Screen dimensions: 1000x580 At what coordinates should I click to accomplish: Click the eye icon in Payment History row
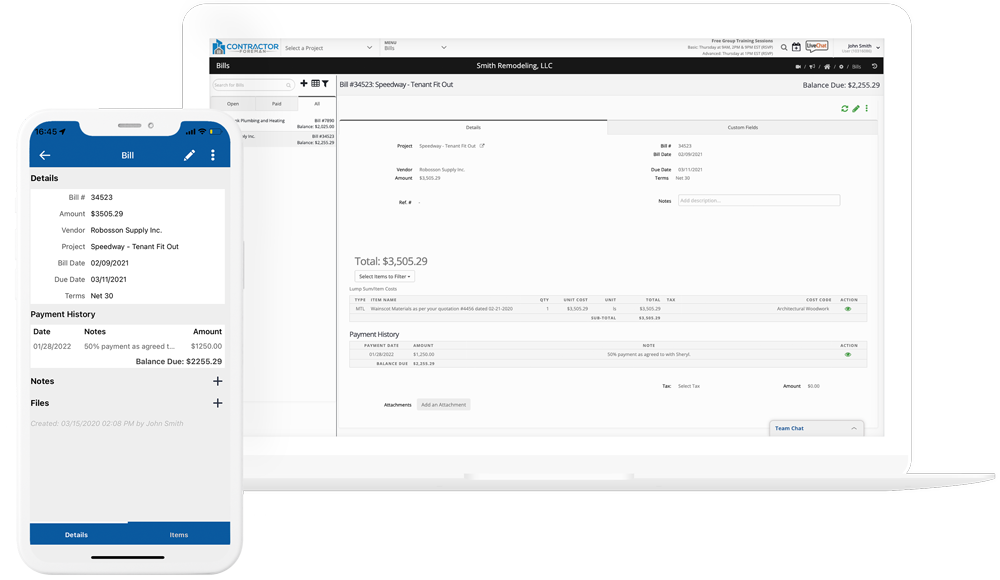pyautogui.click(x=848, y=354)
